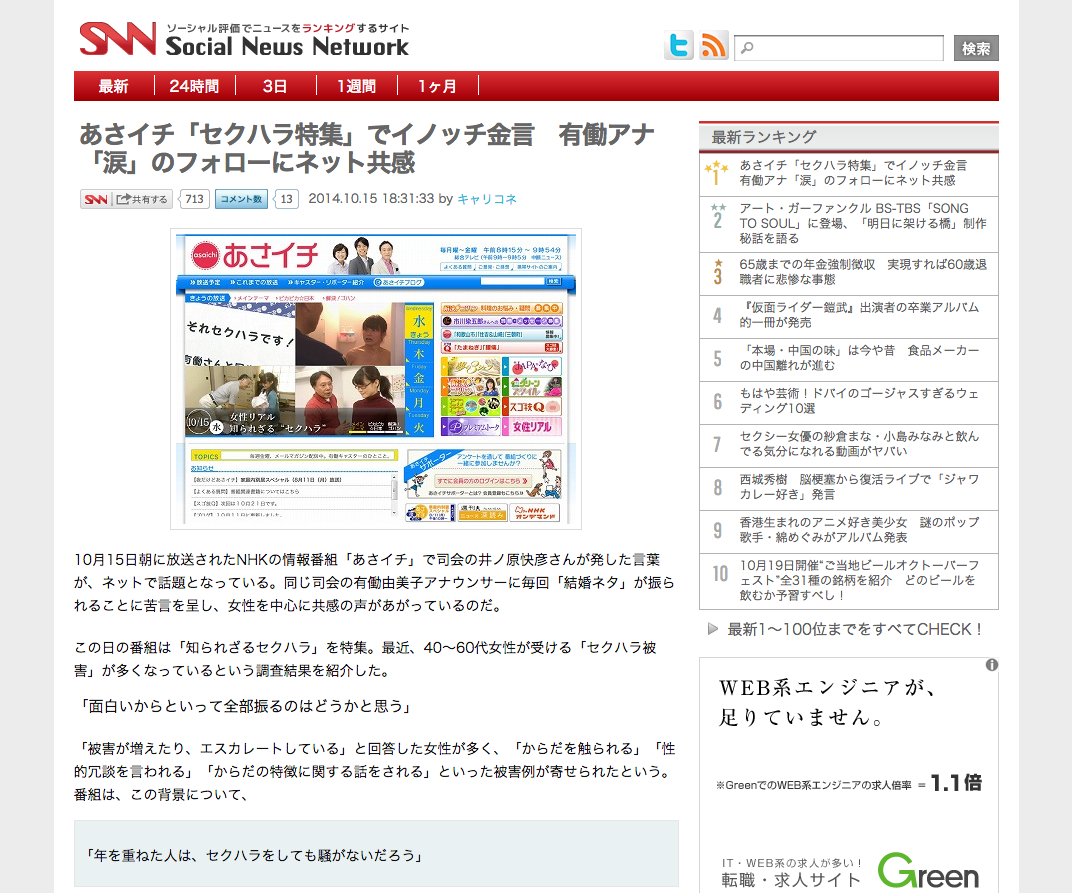Open author link キャリコネ

pos(487,199)
